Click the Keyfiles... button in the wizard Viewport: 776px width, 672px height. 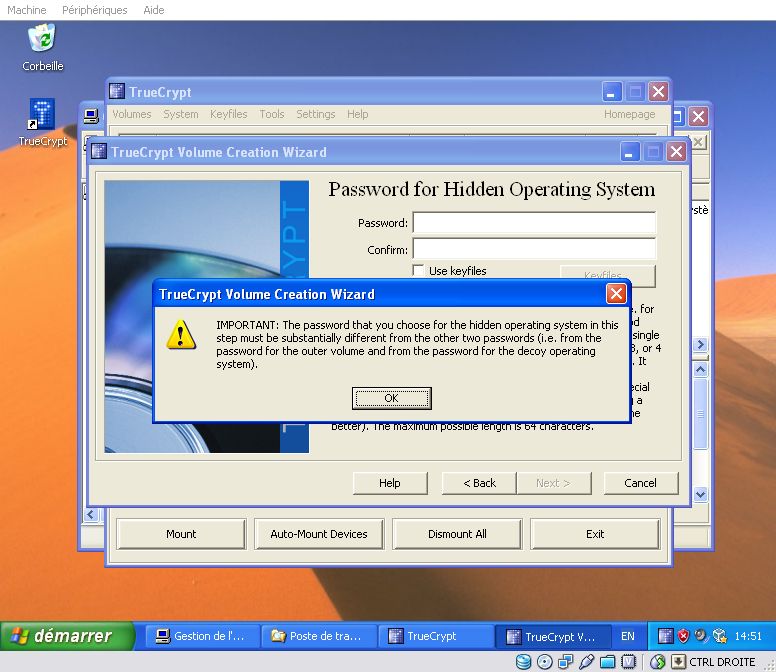[x=608, y=274]
